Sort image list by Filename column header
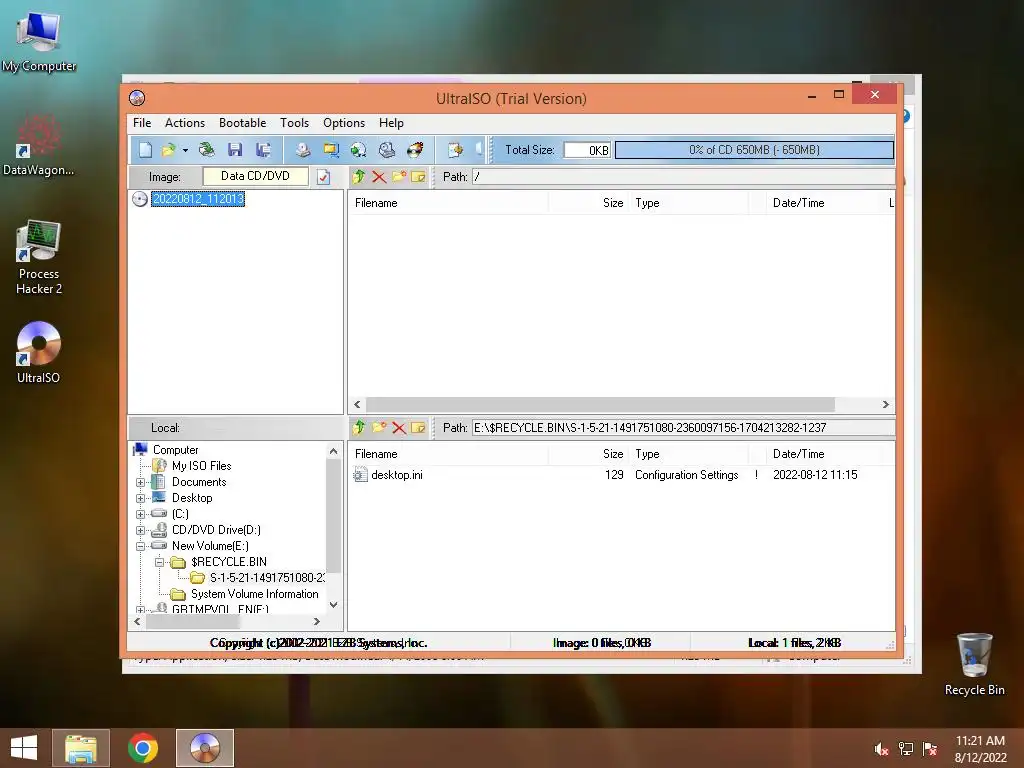1024x768 pixels. click(450, 203)
